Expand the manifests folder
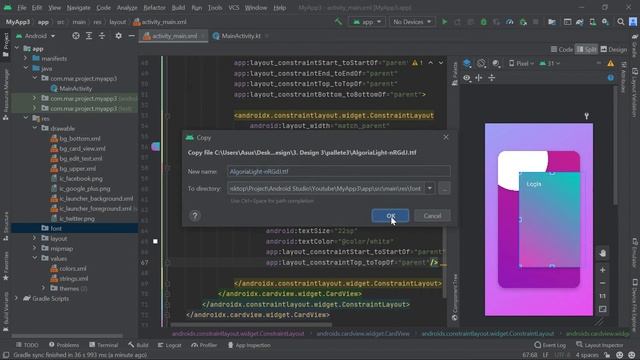This screenshot has width=640, height=360. click(x=26, y=58)
